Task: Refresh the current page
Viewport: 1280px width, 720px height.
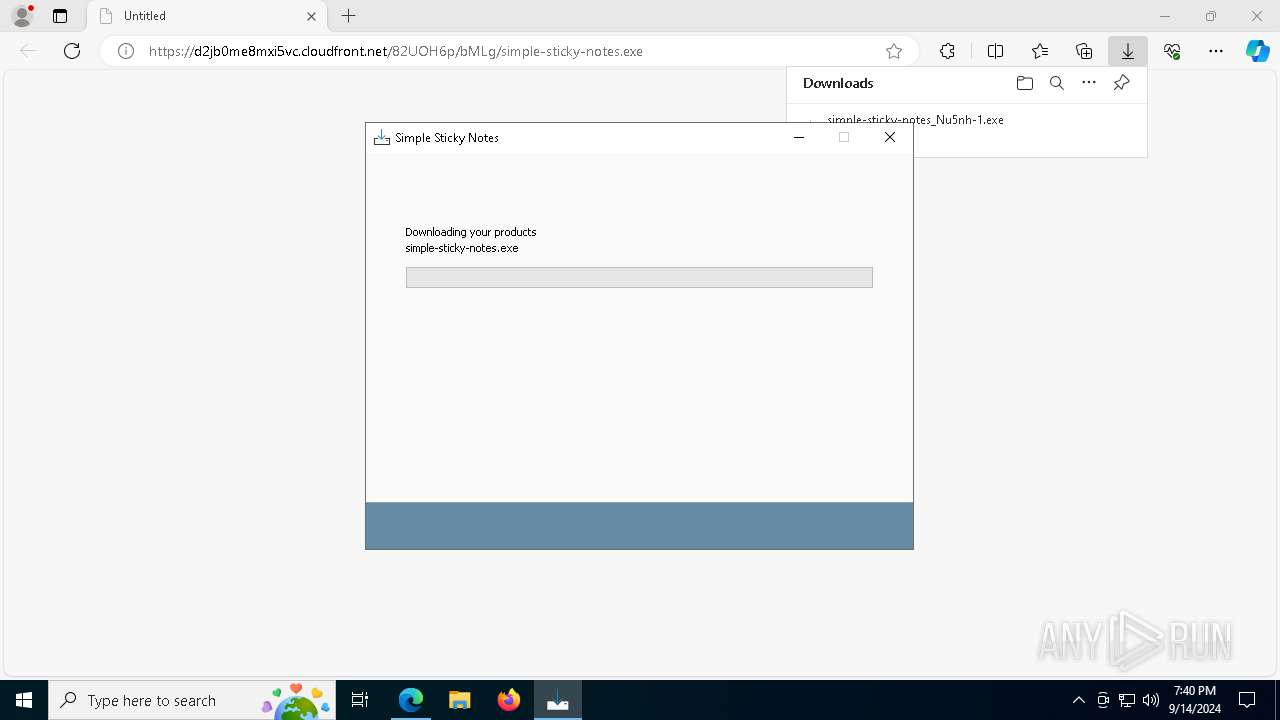Action: (72, 51)
